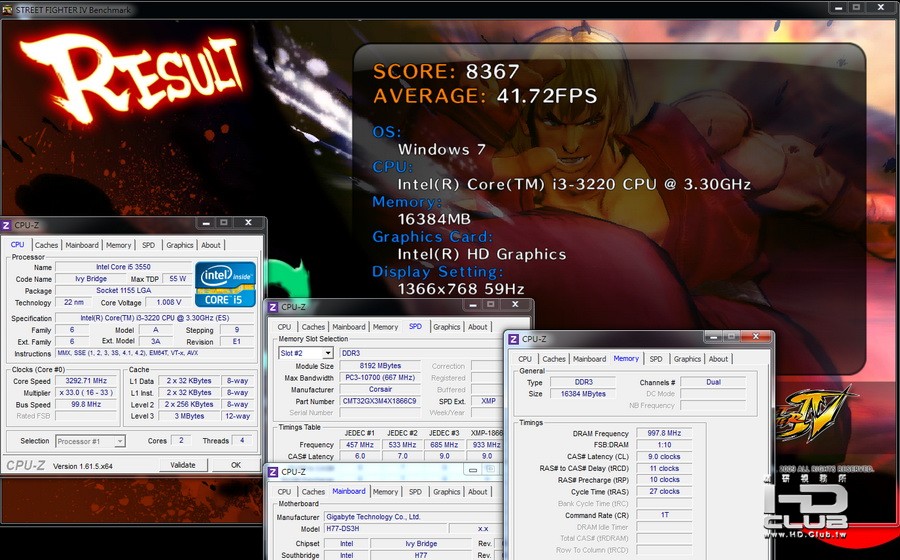The width and height of the screenshot is (900, 560).
Task: Click the Part Number CMT32GX3M4X1866C9
Action: 380,402
